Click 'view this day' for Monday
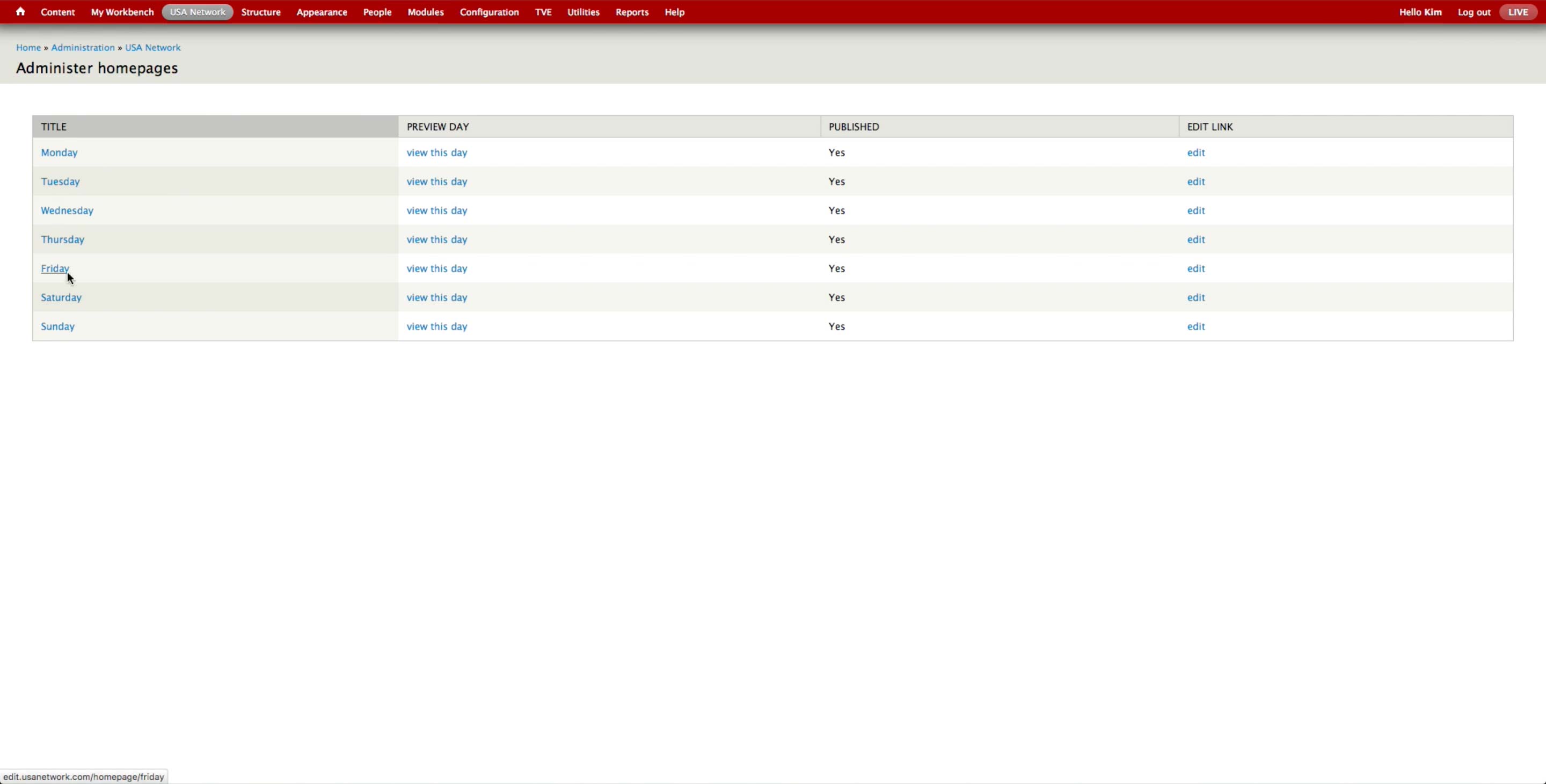This screenshot has height=784, width=1546. click(436, 152)
